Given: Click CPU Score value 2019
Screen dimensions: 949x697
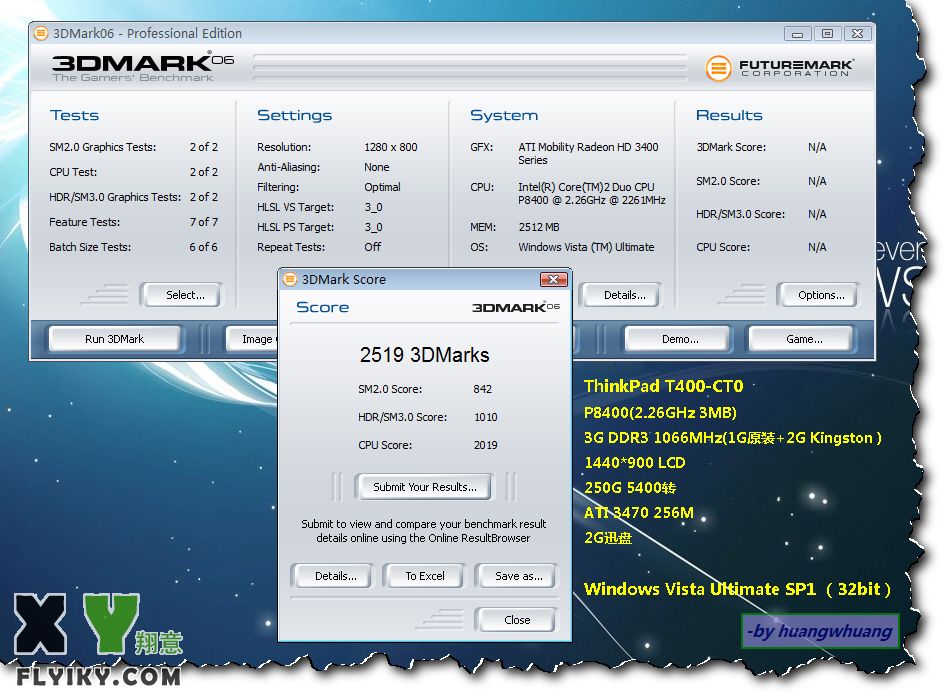Looking at the screenshot, I should (x=485, y=445).
